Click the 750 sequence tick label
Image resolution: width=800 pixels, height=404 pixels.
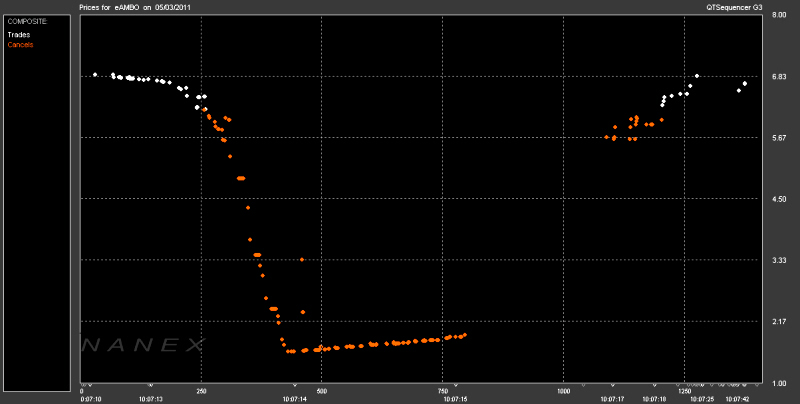[x=443, y=390]
